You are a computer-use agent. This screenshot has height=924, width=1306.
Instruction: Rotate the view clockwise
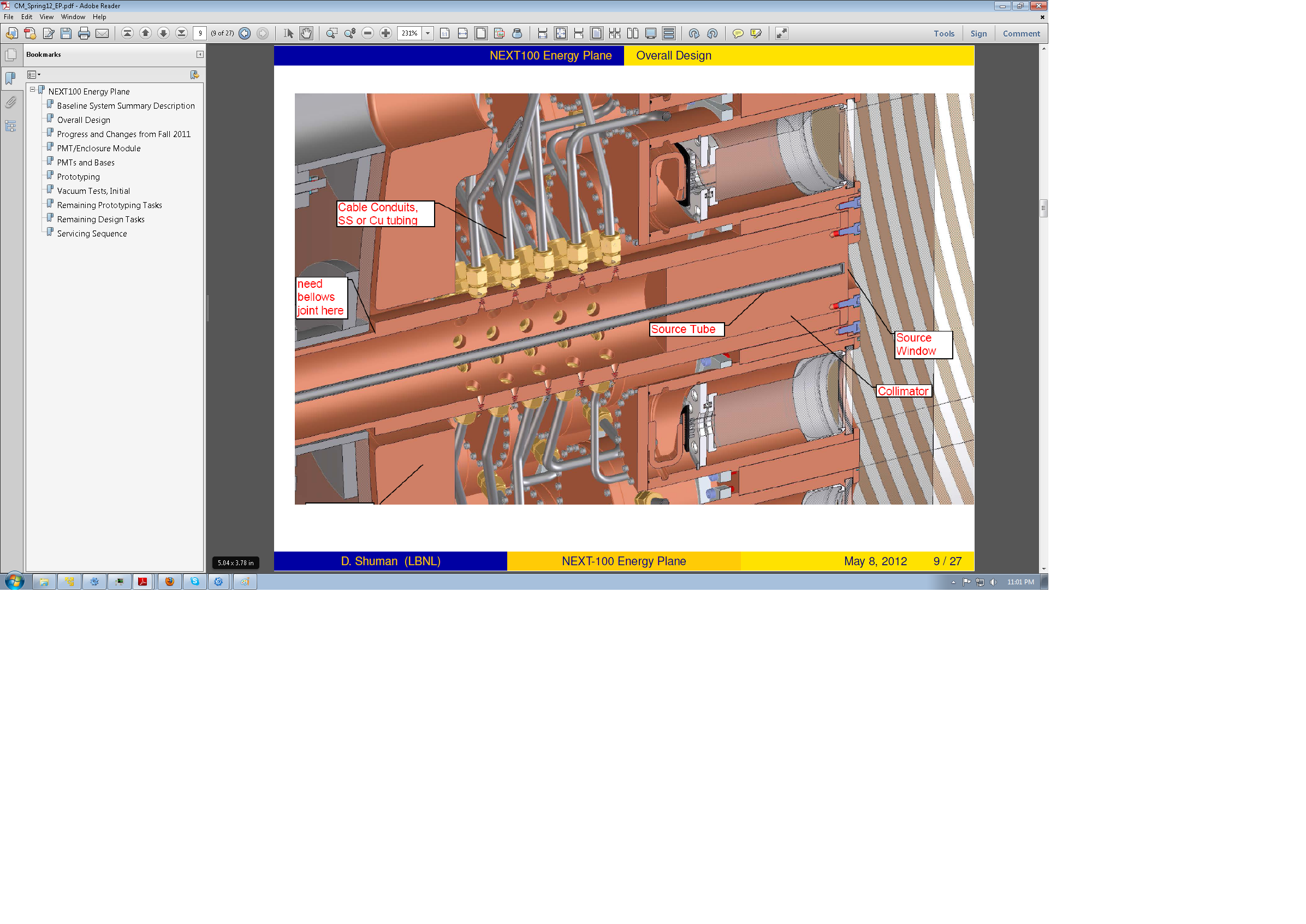(x=694, y=33)
